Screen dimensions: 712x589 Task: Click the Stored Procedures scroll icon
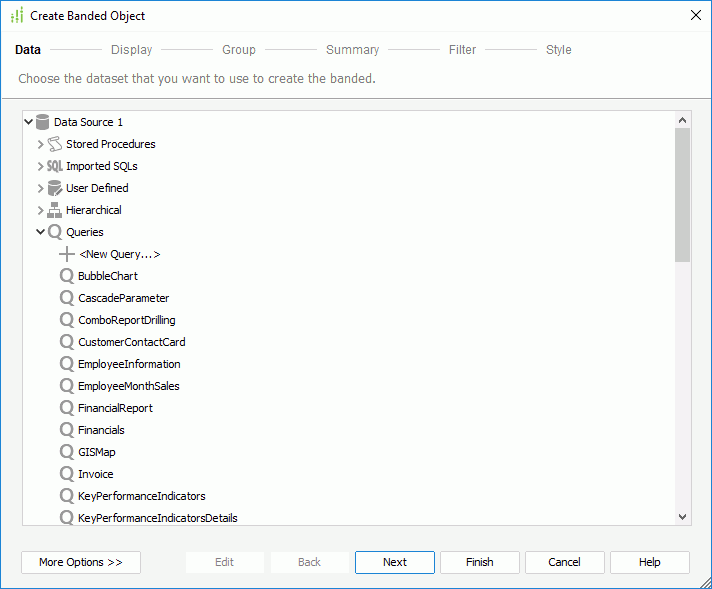click(x=54, y=144)
